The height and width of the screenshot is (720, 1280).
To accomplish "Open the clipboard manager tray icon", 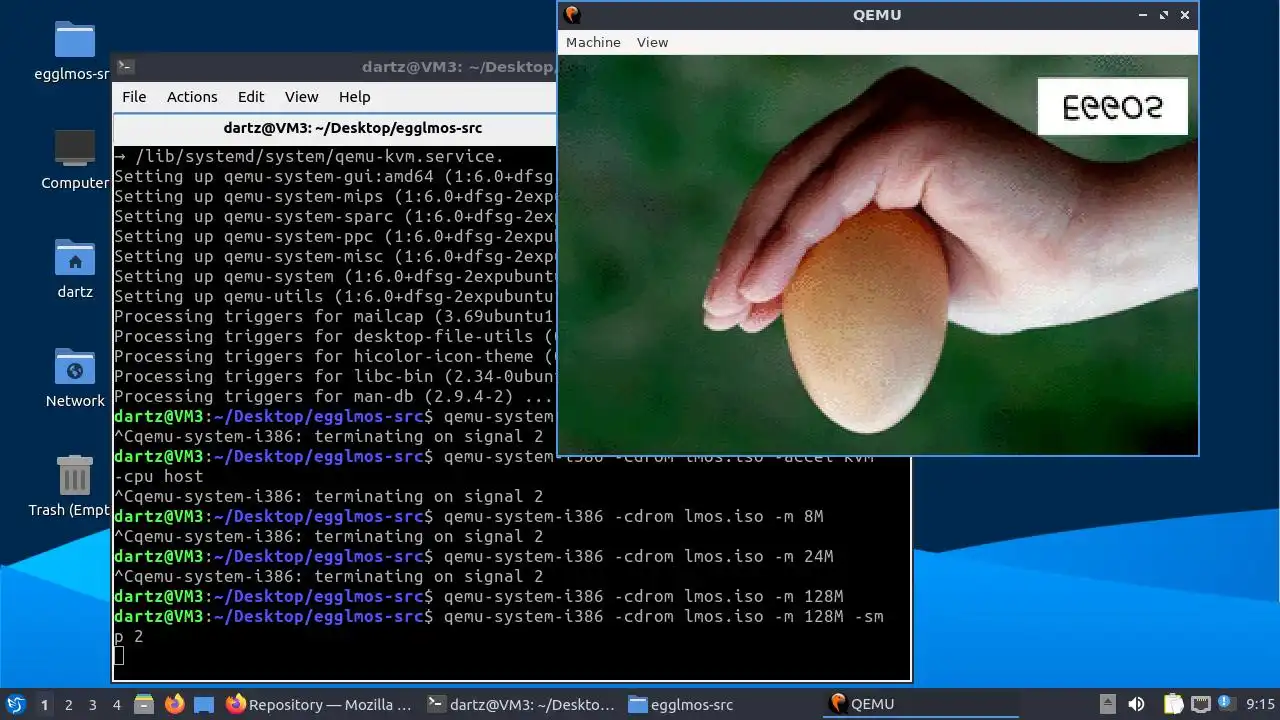I will click(1173, 705).
